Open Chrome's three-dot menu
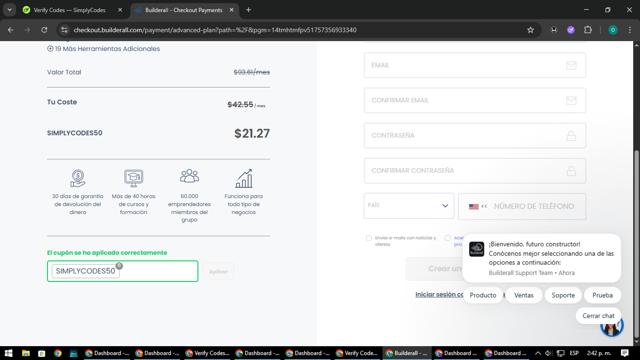 pyautogui.click(x=629, y=30)
